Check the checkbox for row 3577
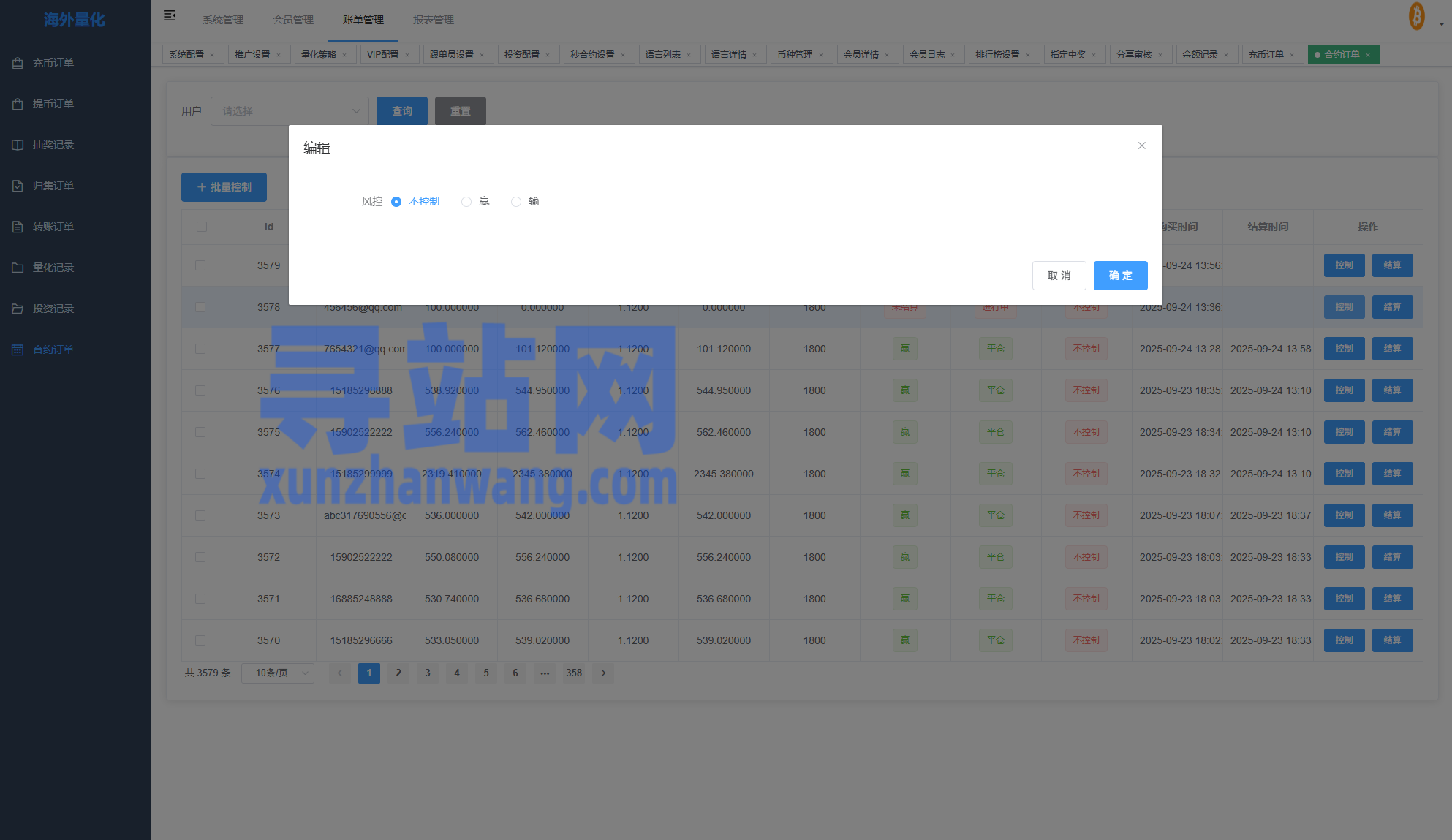The image size is (1452, 840). 200,349
